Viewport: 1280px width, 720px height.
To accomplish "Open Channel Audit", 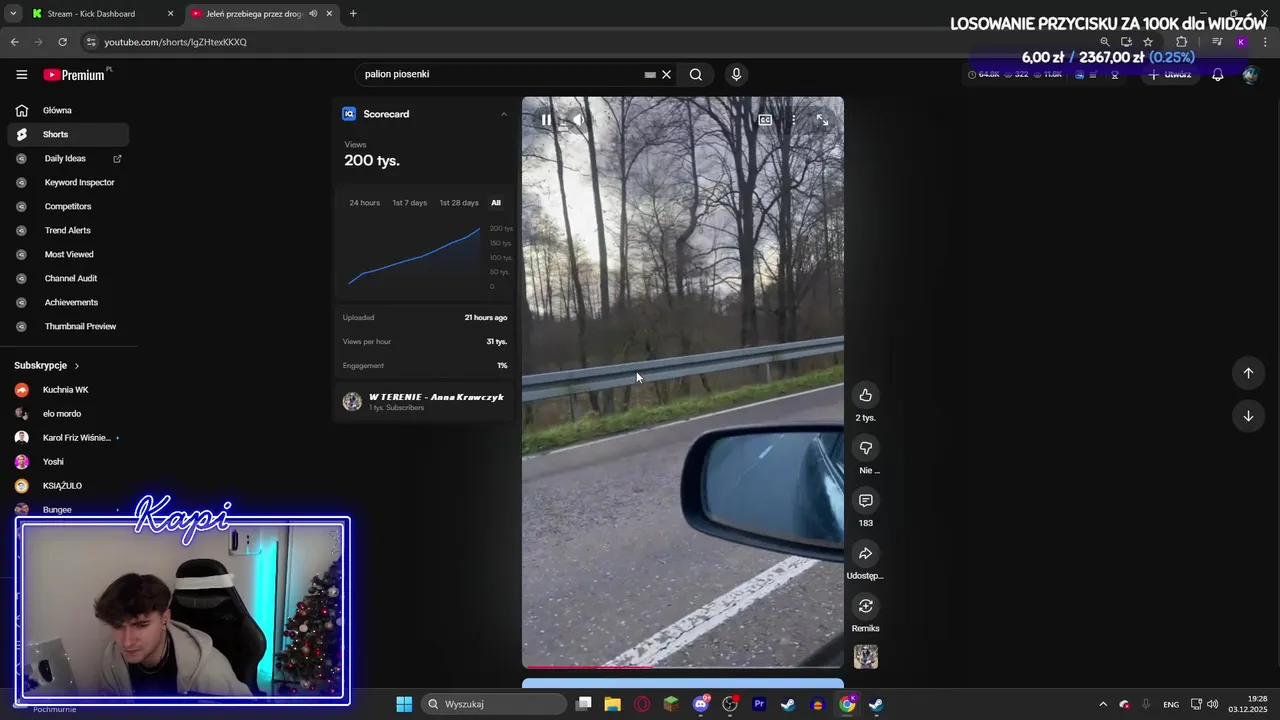I will tap(68, 278).
